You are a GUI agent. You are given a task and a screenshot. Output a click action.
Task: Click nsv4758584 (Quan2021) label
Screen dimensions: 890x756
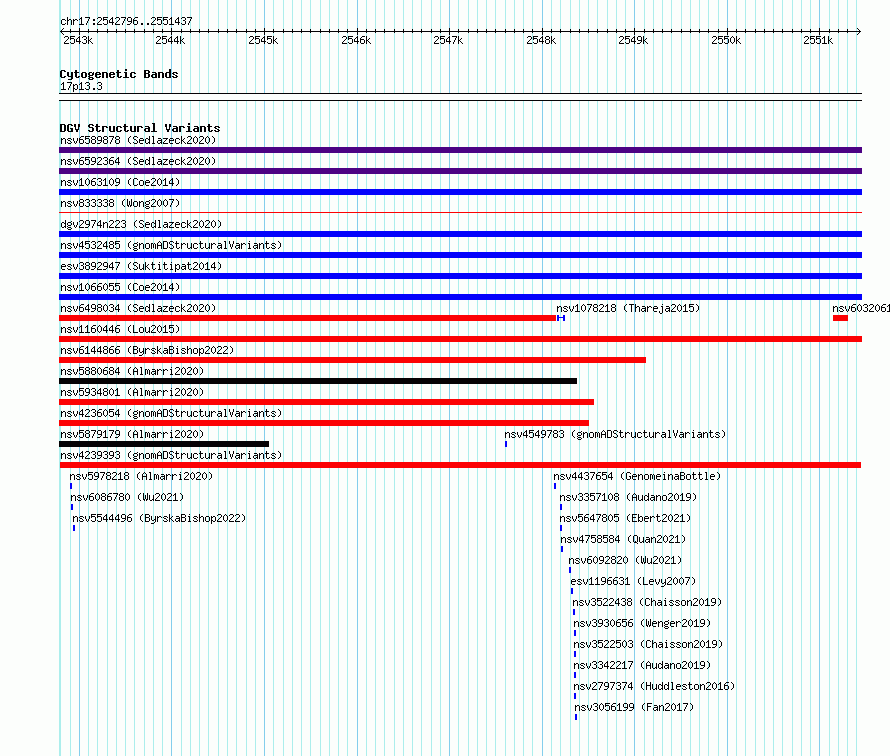tap(623, 539)
